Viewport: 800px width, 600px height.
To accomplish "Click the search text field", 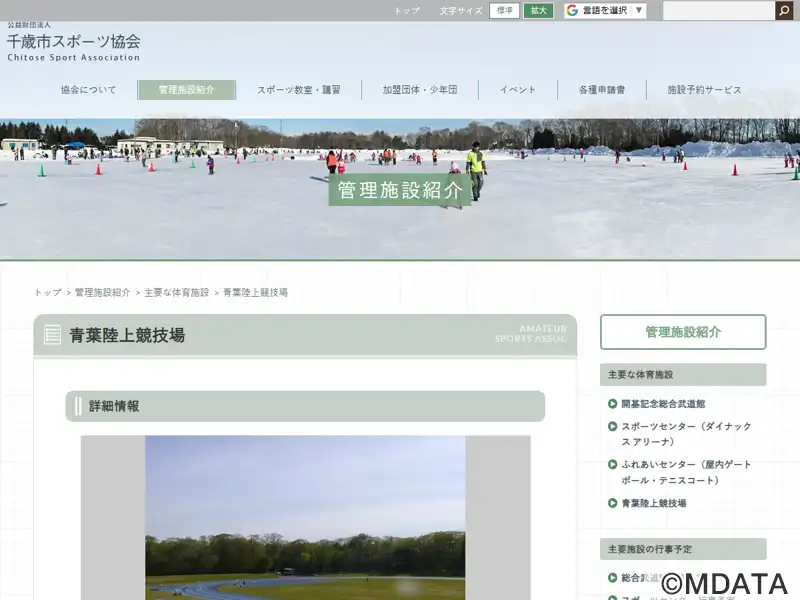I will pos(719,11).
